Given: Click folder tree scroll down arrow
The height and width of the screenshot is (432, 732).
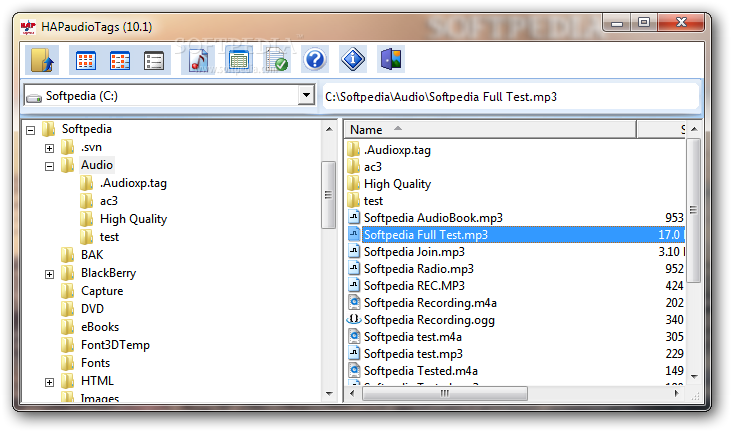Looking at the screenshot, I should pos(329,394).
